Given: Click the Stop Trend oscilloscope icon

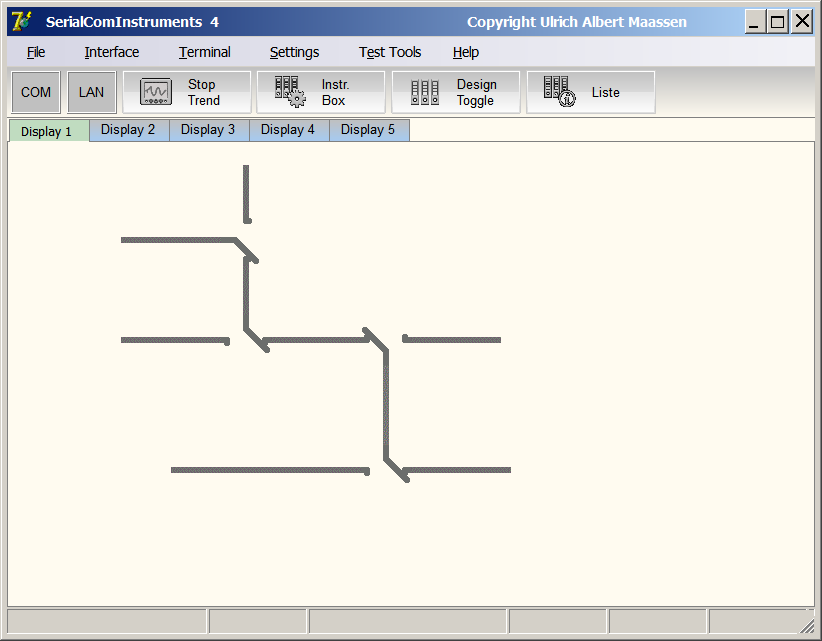Looking at the screenshot, I should [x=156, y=92].
